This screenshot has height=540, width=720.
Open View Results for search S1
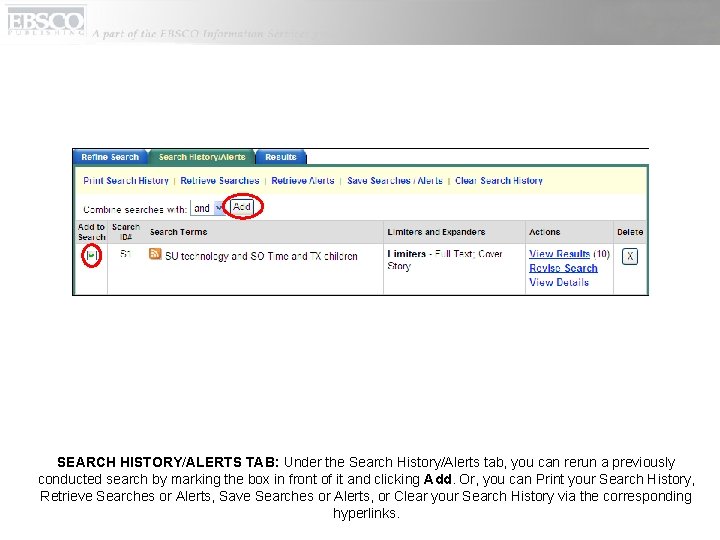(x=559, y=253)
